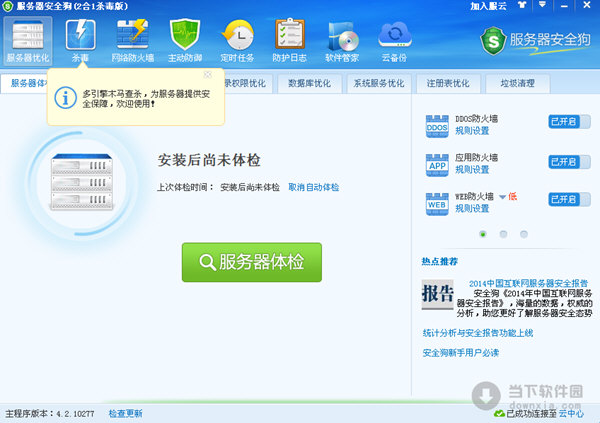The width and height of the screenshot is (600, 423).
Task: Open 安全狗新手用户必读 link
Action: (x=461, y=353)
